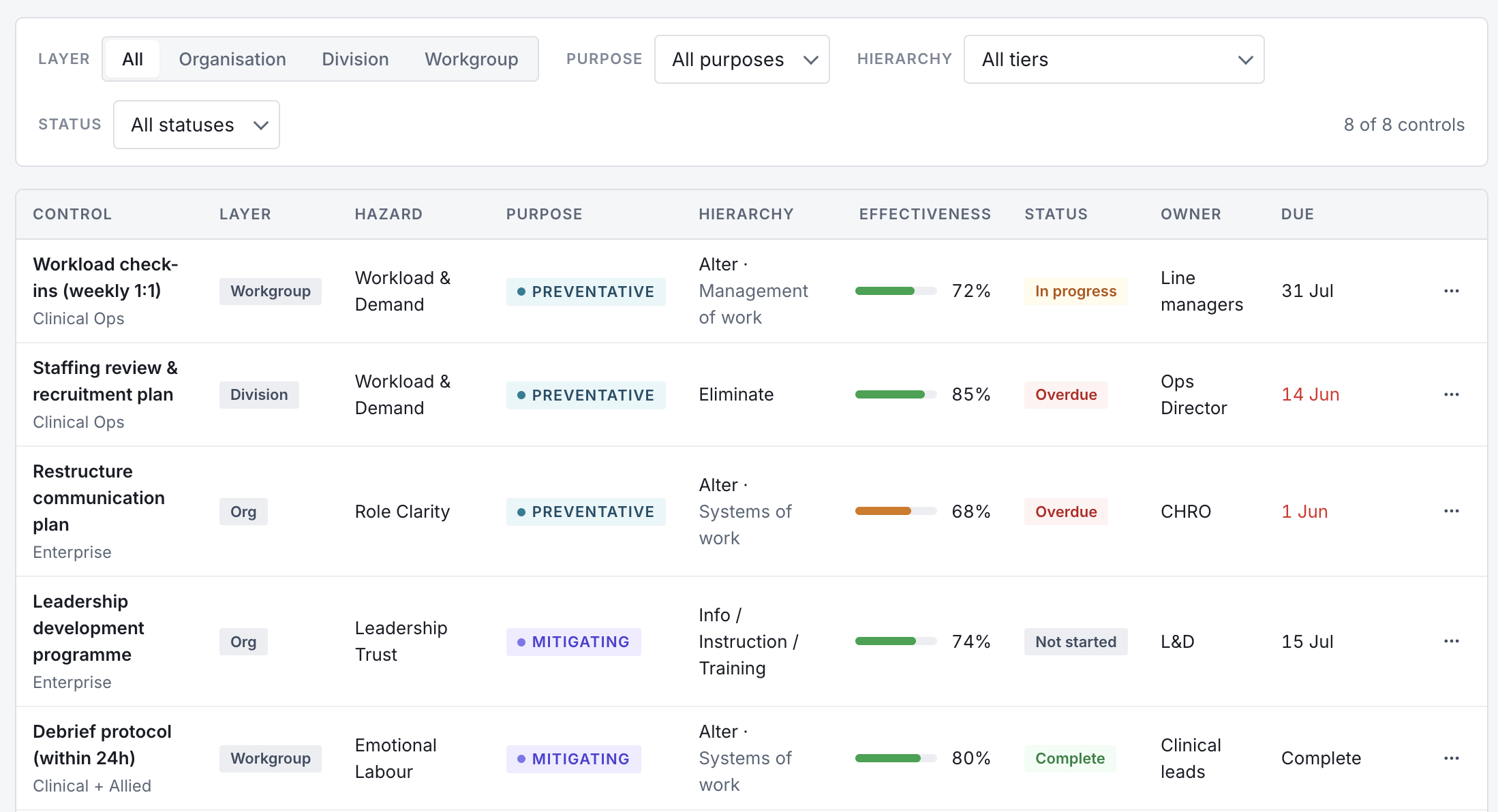Filter by Organisation layer
Image resolution: width=1498 pixels, height=812 pixels.
[232, 59]
